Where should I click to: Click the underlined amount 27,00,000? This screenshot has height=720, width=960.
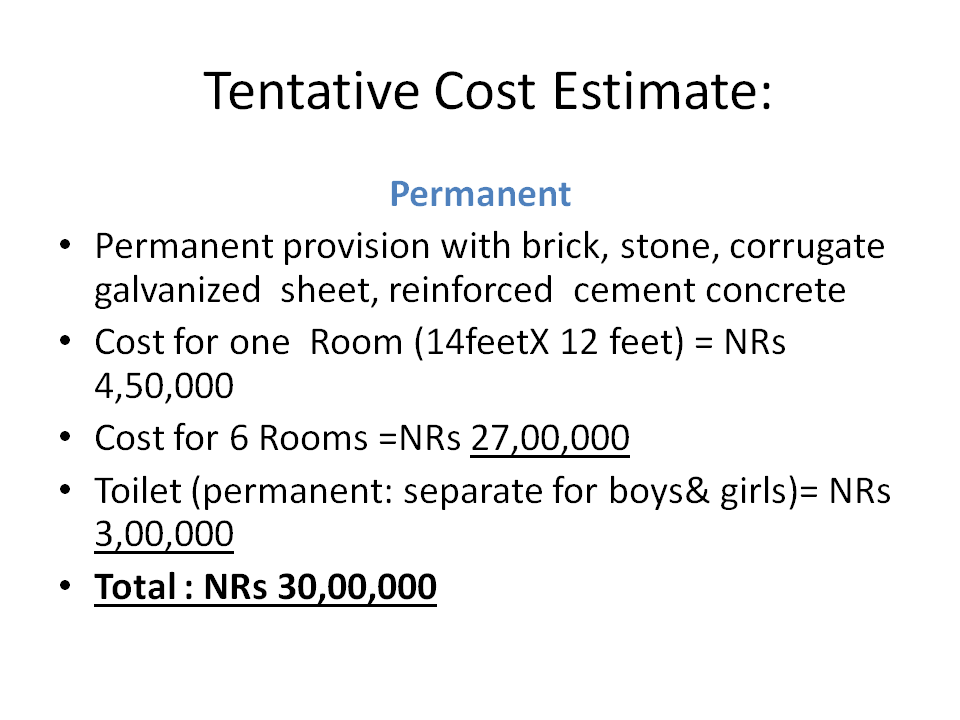pyautogui.click(x=550, y=438)
